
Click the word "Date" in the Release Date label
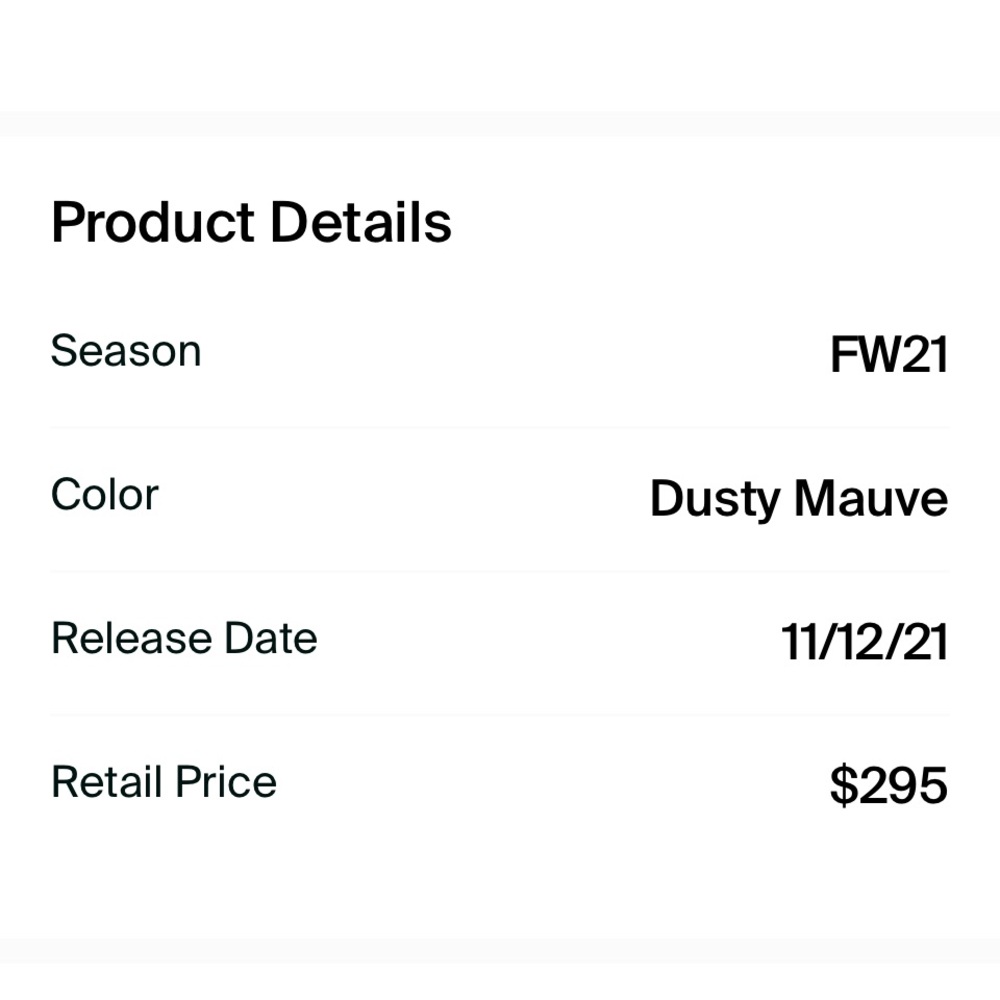270,638
